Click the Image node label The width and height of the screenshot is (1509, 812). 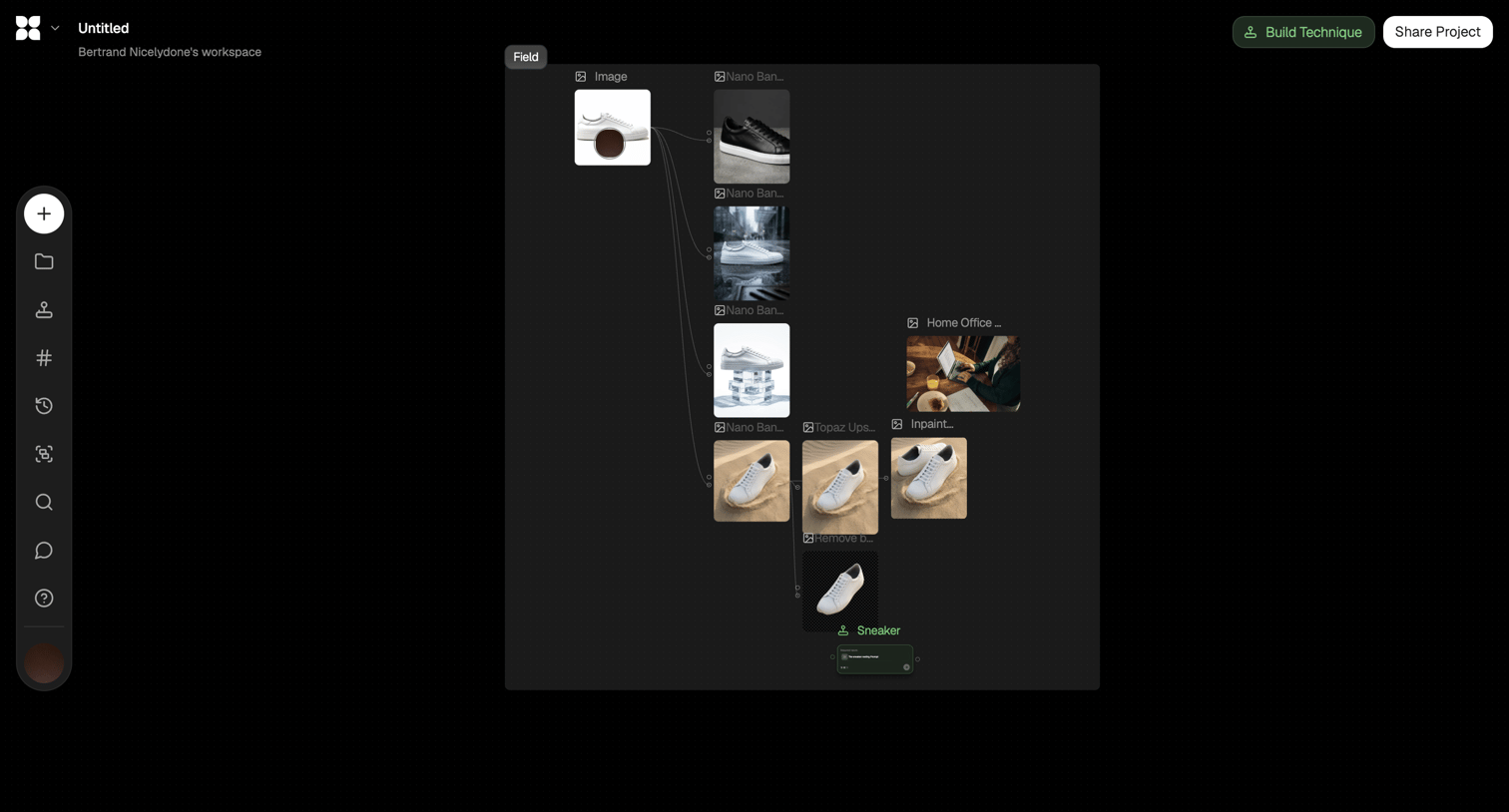(x=611, y=77)
